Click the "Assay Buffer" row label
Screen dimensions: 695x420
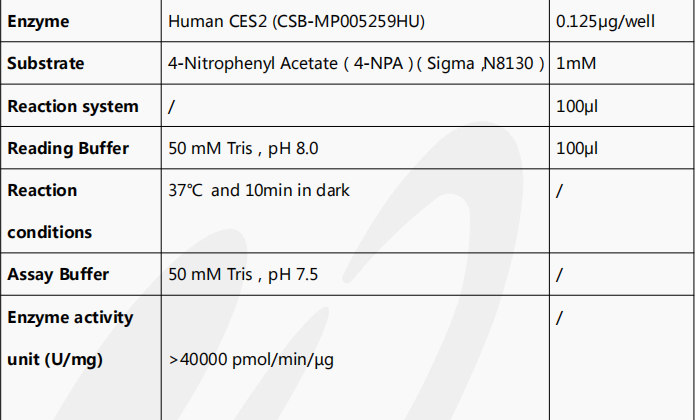click(x=58, y=274)
